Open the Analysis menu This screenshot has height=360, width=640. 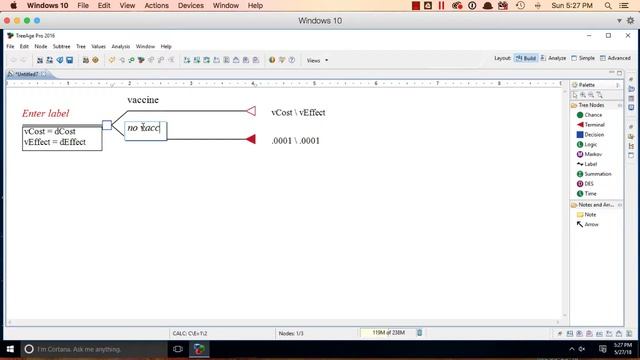120,47
